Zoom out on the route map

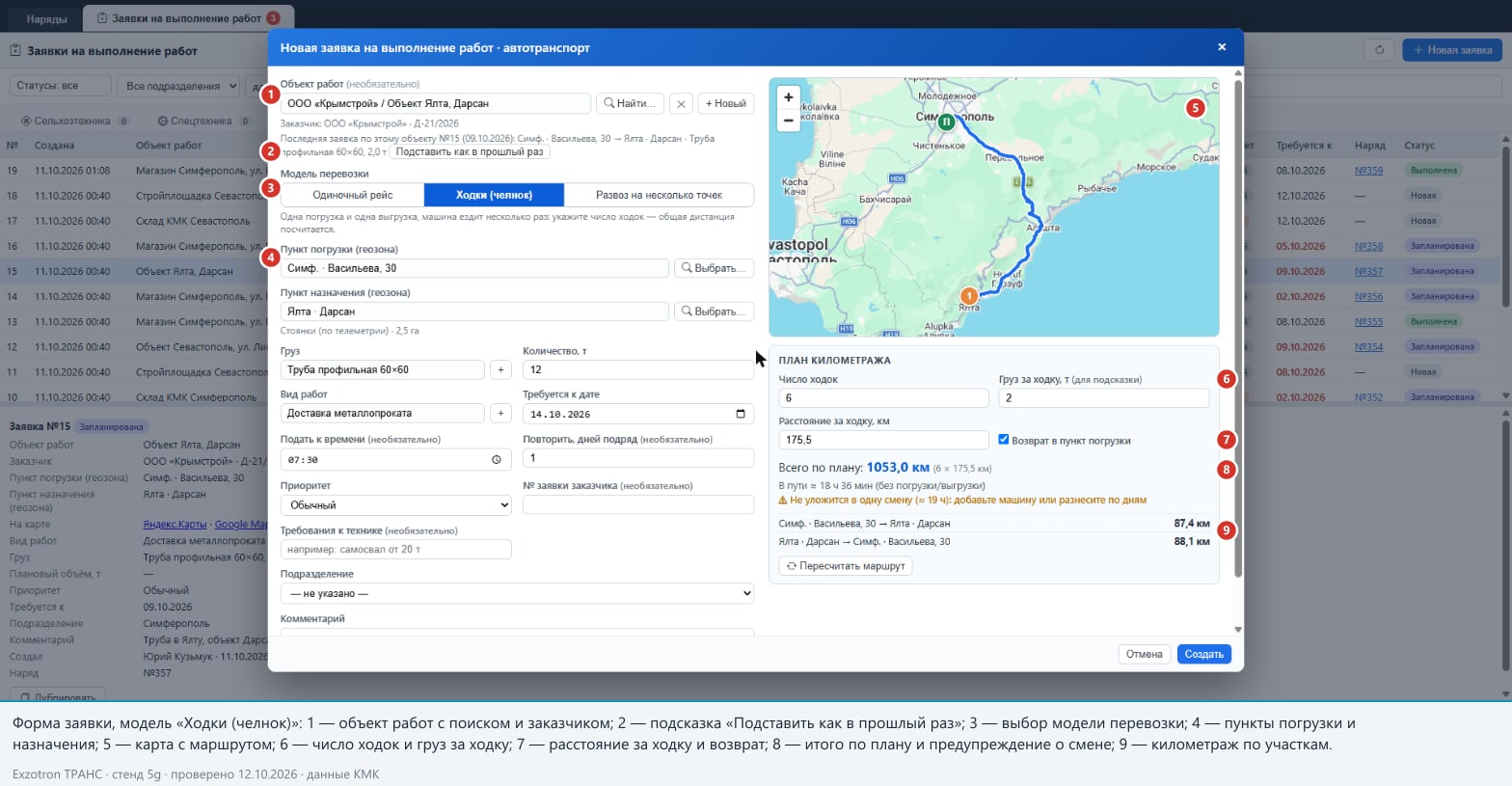pyautogui.click(x=788, y=121)
